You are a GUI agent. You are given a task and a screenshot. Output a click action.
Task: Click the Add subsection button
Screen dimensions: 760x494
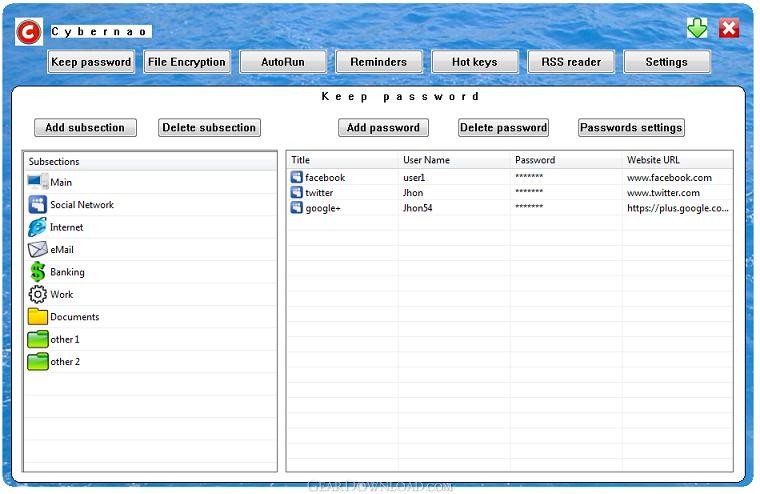(x=85, y=127)
